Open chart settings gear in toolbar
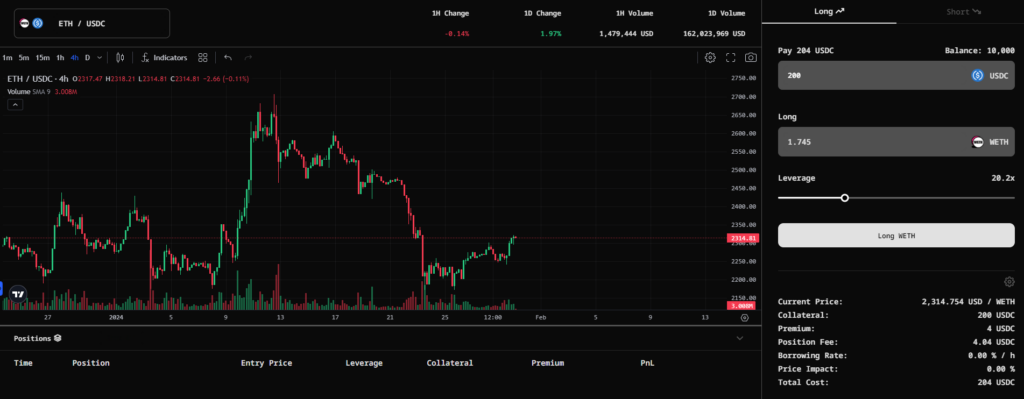Viewport: 1024px width, 399px height. pyautogui.click(x=710, y=57)
